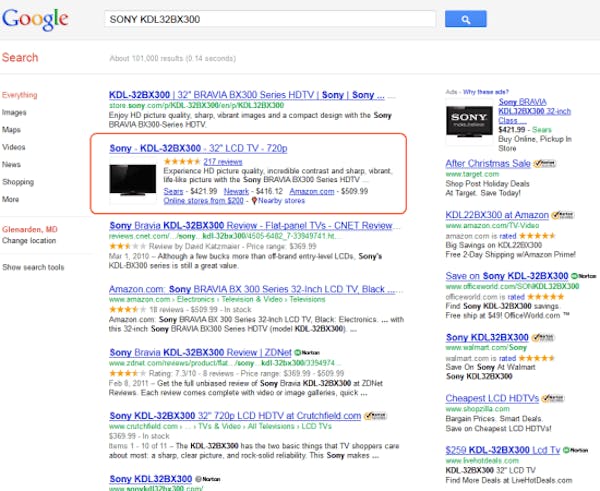Click the star rating in the product result
The width and height of the screenshot is (600, 491).
(181, 160)
